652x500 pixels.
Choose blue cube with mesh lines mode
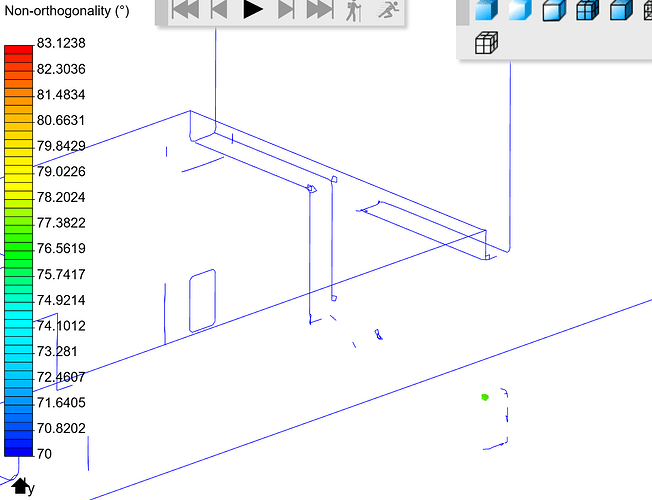[x=588, y=10]
